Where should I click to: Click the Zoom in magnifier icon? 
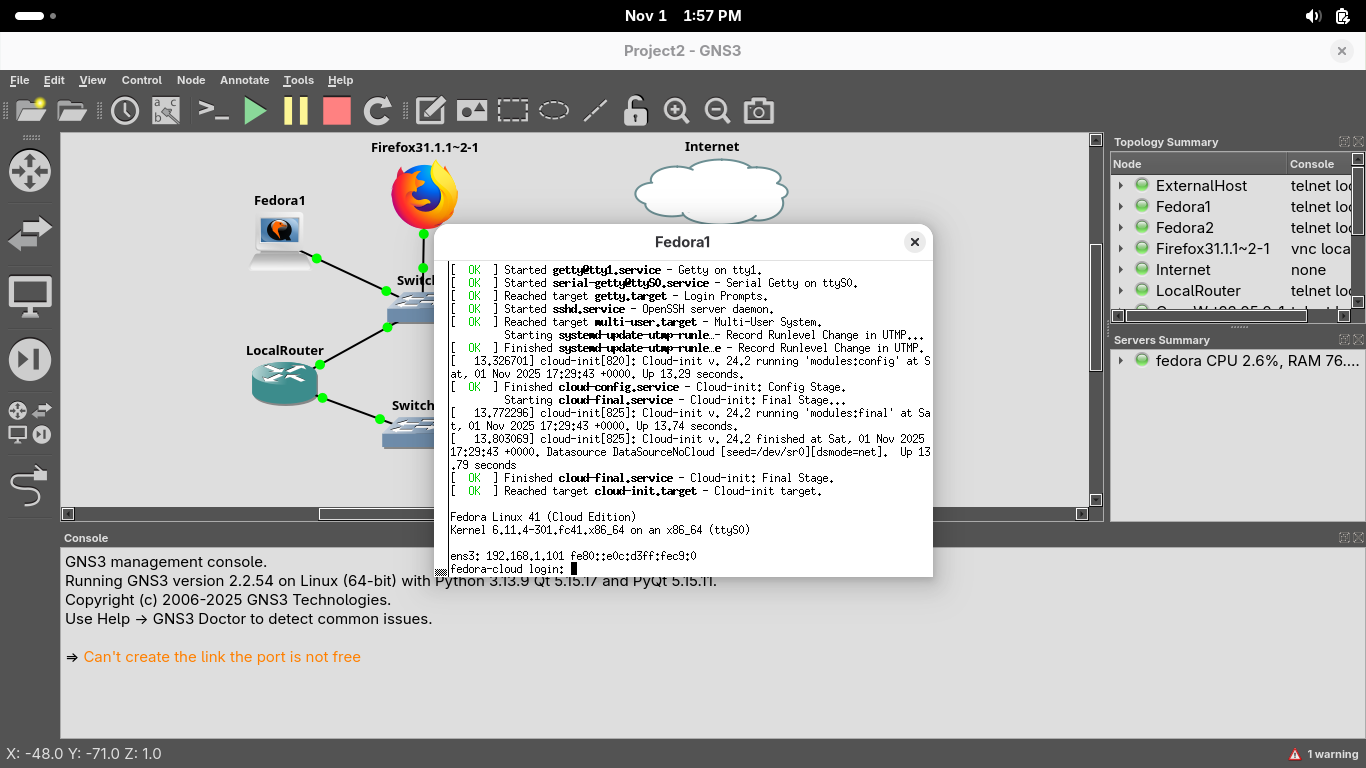pos(677,111)
